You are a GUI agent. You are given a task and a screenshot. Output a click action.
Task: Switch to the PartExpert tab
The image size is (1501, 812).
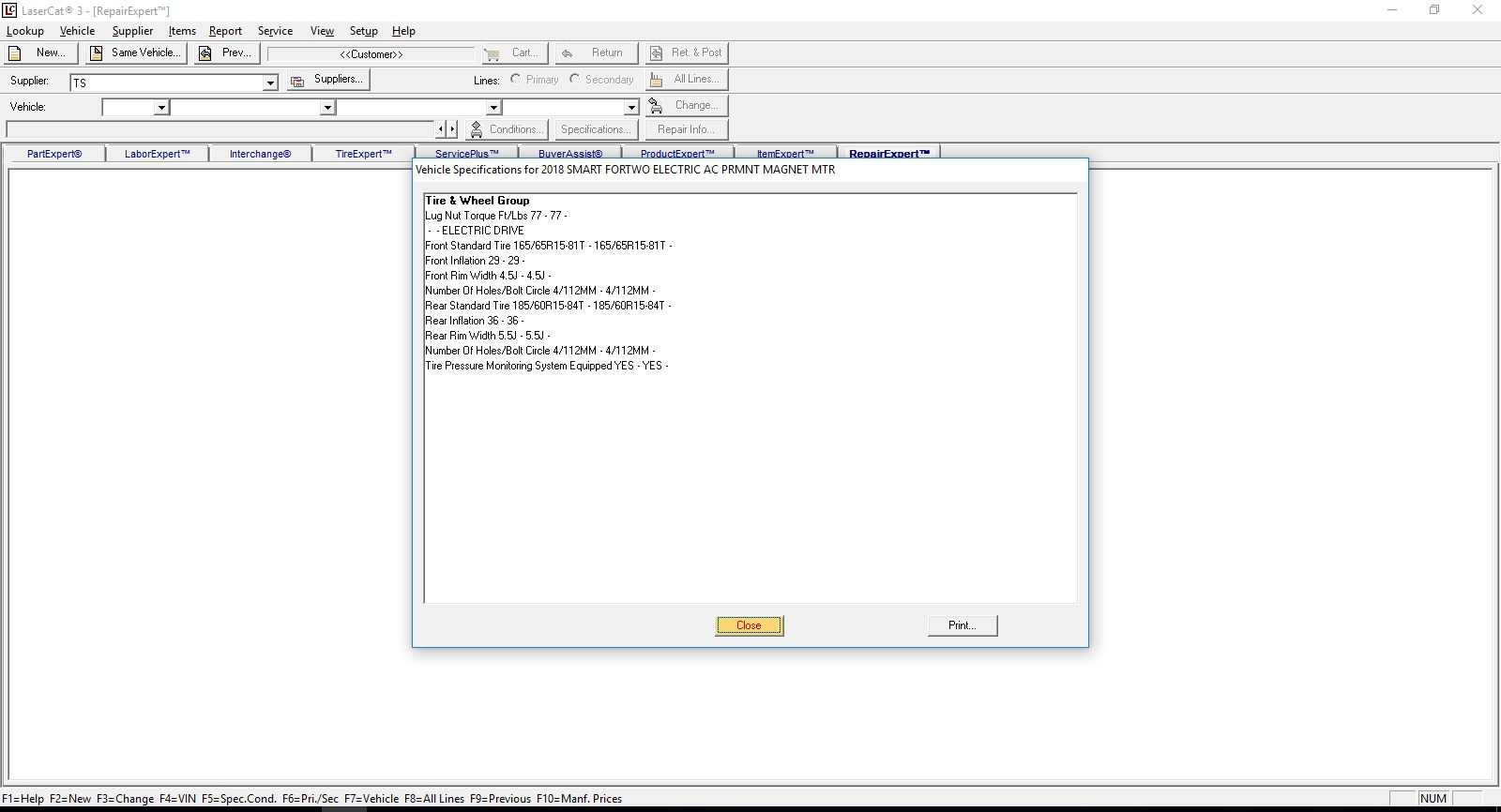click(54, 154)
